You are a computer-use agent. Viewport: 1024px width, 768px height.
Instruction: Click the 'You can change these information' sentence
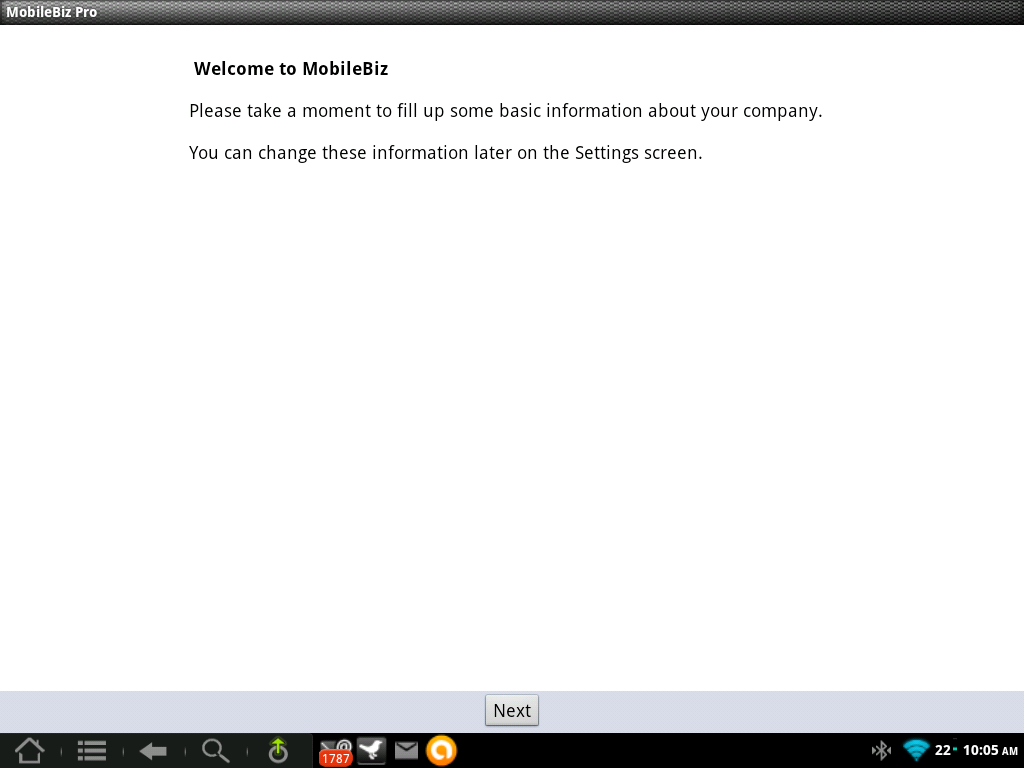click(x=445, y=153)
